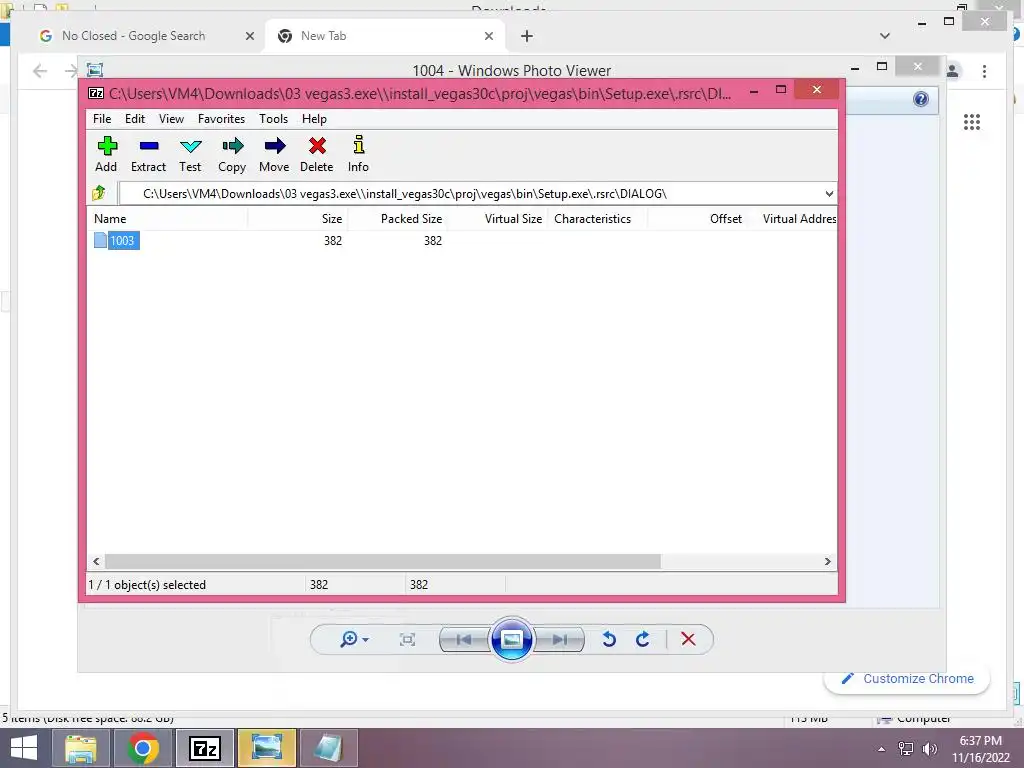Sort by Packed Size column header
Image resolution: width=1024 pixels, height=768 pixels.
click(x=398, y=219)
